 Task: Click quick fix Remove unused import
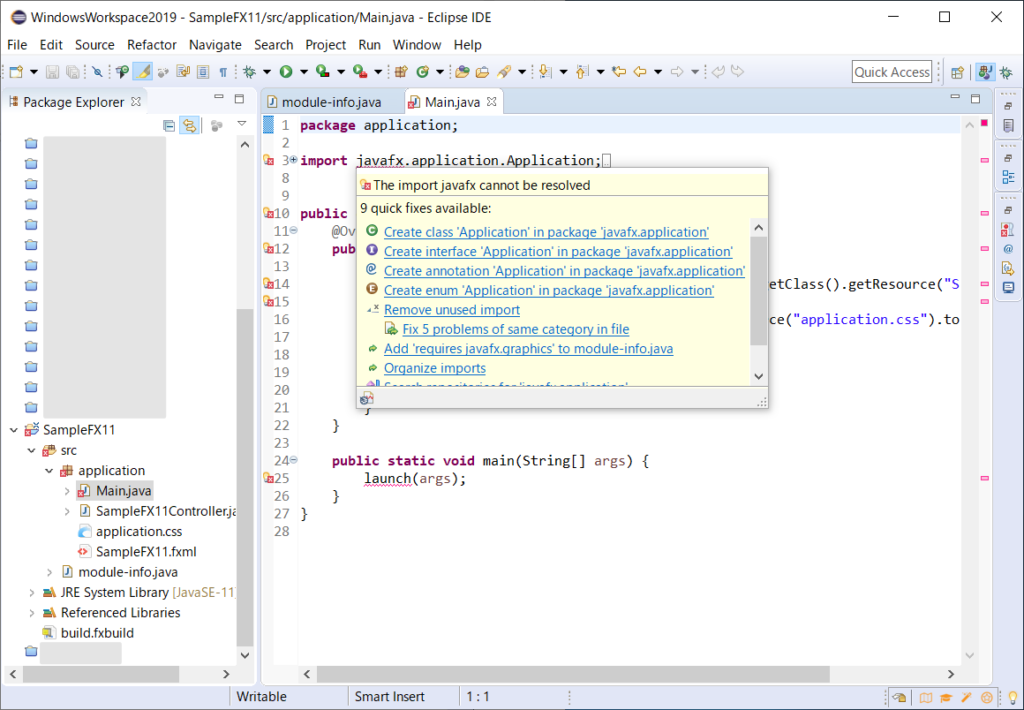coord(451,309)
